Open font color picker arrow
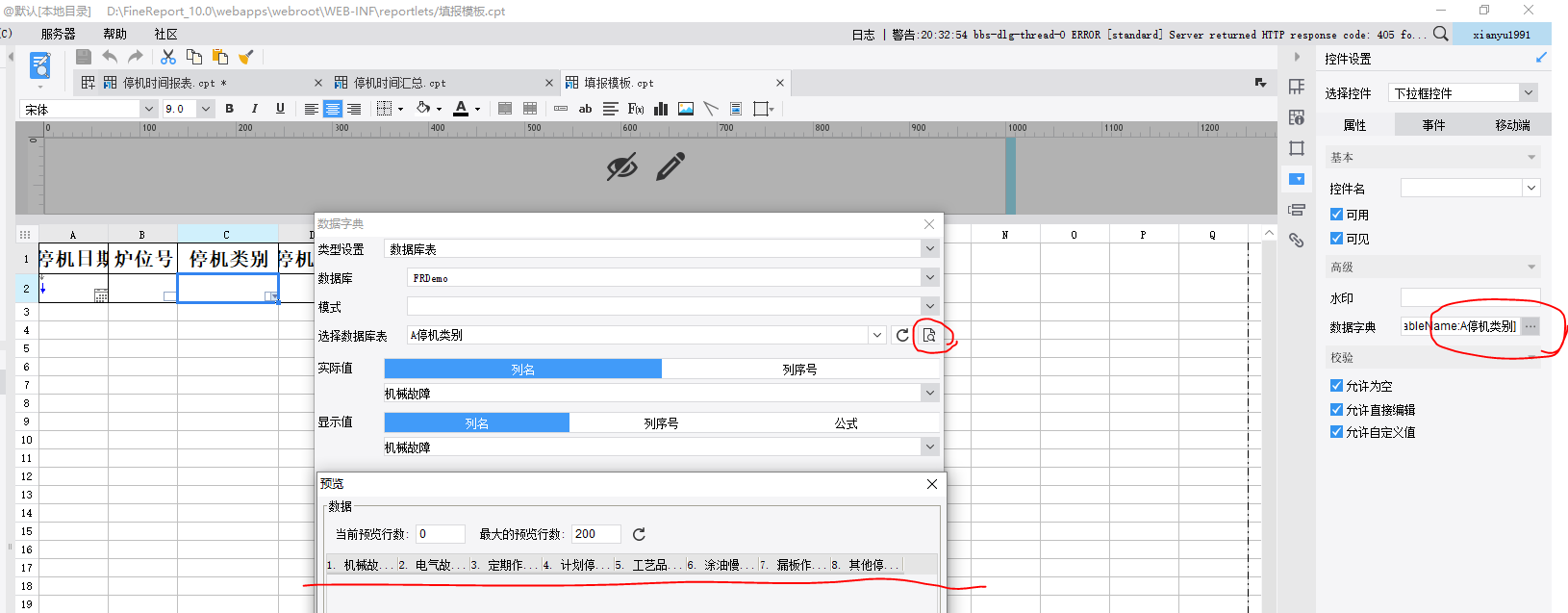Image resolution: width=1568 pixels, height=613 pixels. click(x=477, y=109)
